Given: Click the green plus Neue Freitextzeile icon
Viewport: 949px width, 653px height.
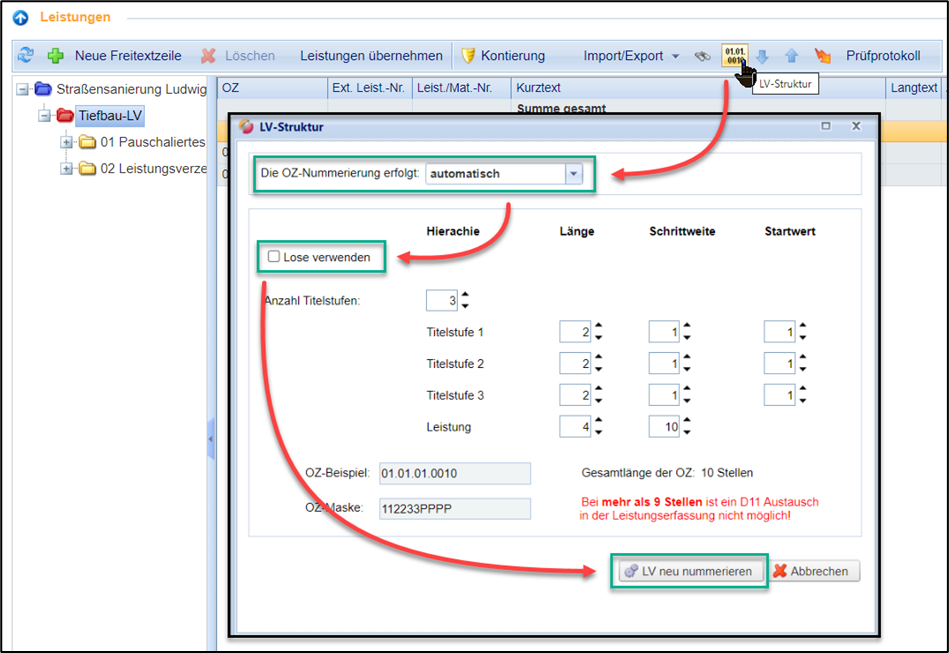Looking at the screenshot, I should (56, 56).
